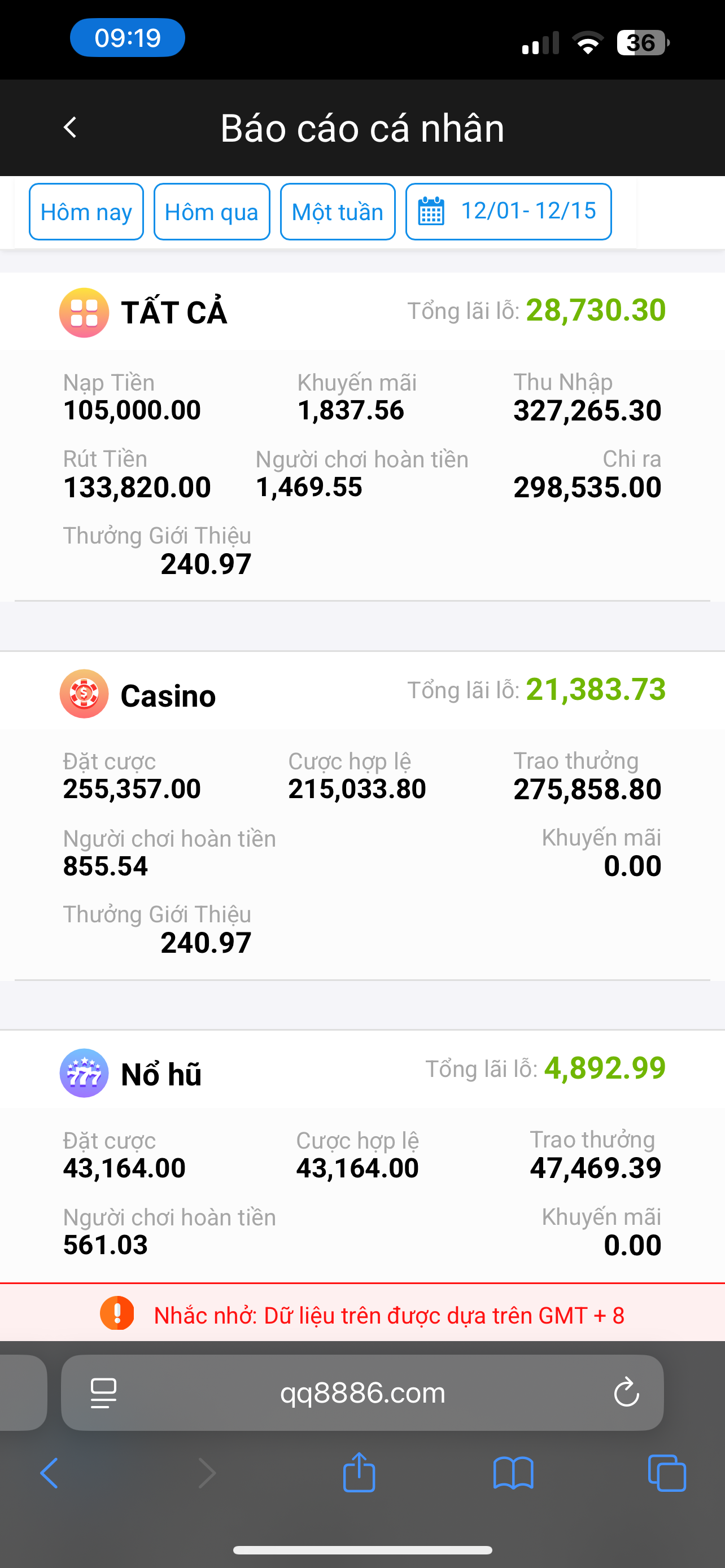725x1568 pixels.
Task: Select the Hôm qua filter tab
Action: [211, 212]
